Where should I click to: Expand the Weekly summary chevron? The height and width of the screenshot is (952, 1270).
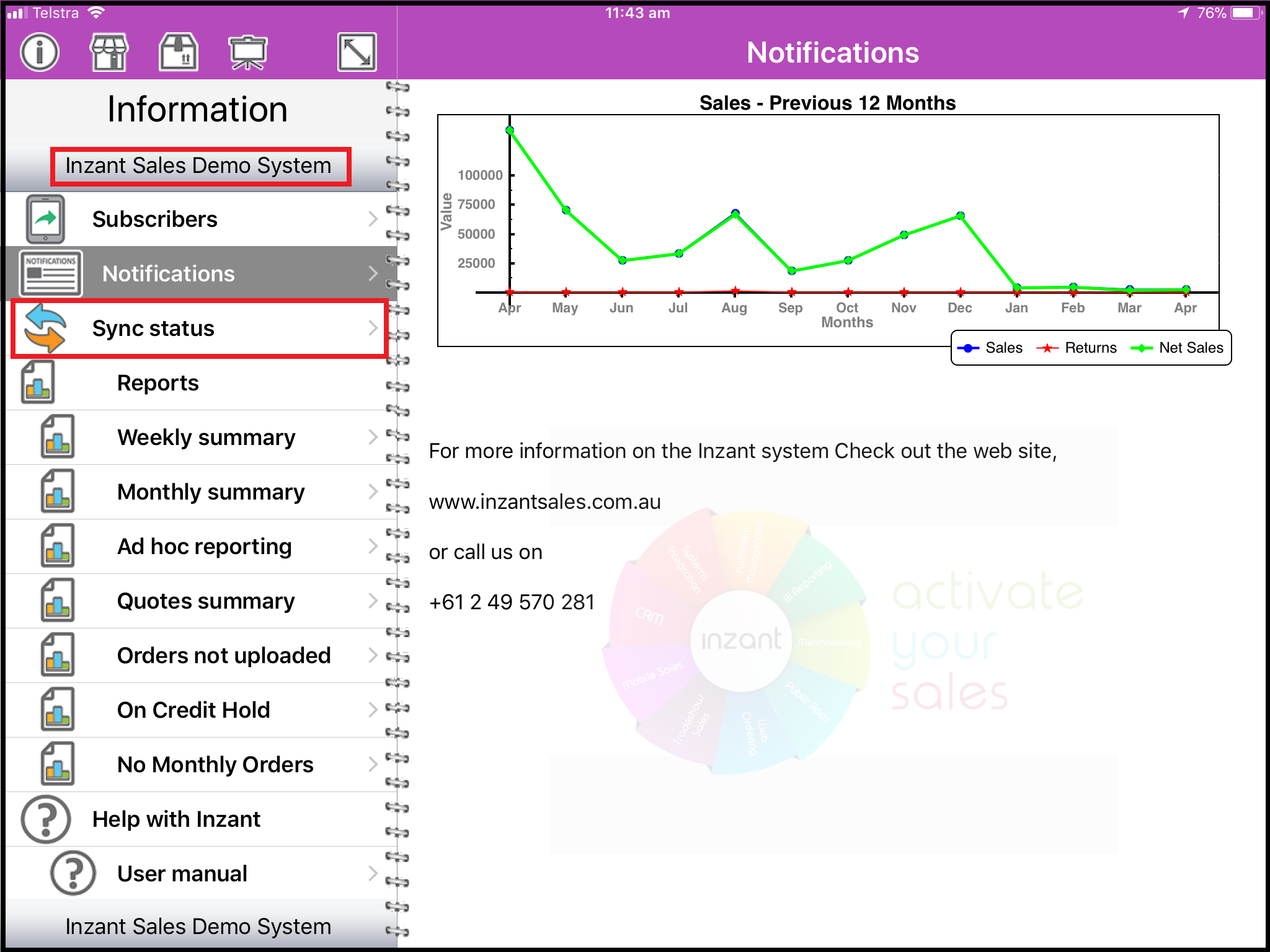tap(373, 437)
